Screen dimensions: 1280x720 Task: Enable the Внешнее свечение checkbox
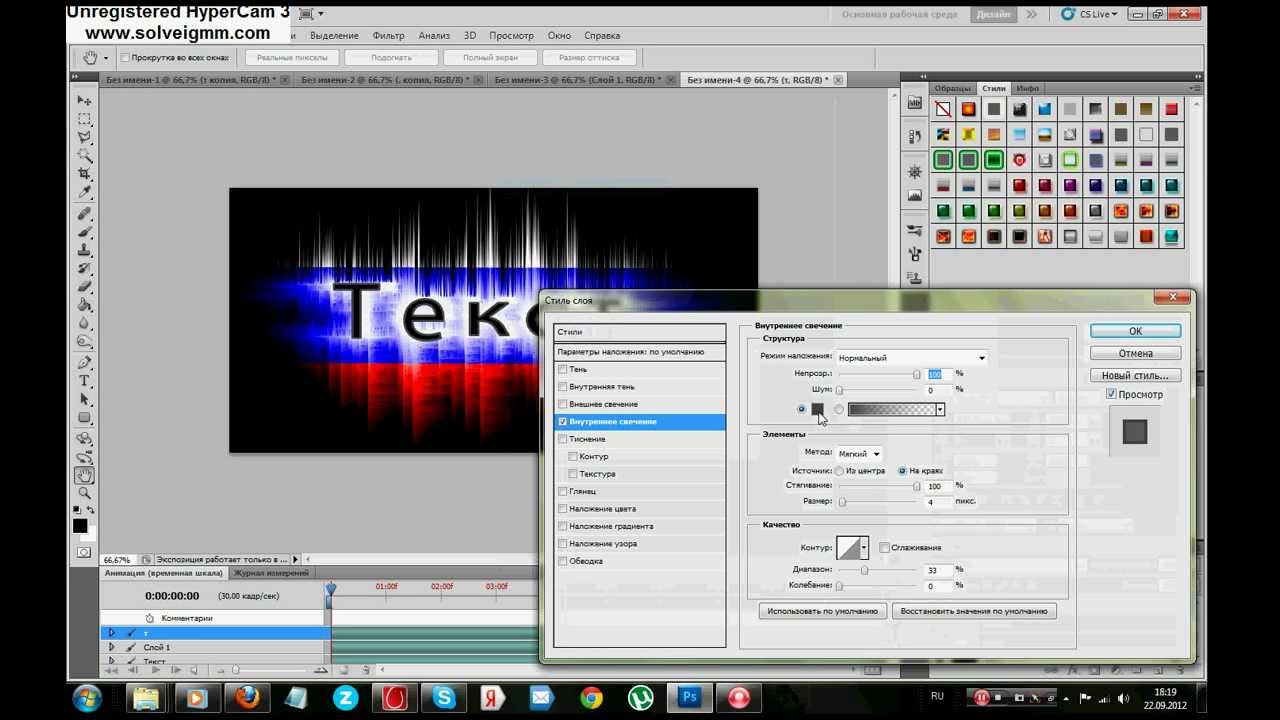pyautogui.click(x=562, y=404)
